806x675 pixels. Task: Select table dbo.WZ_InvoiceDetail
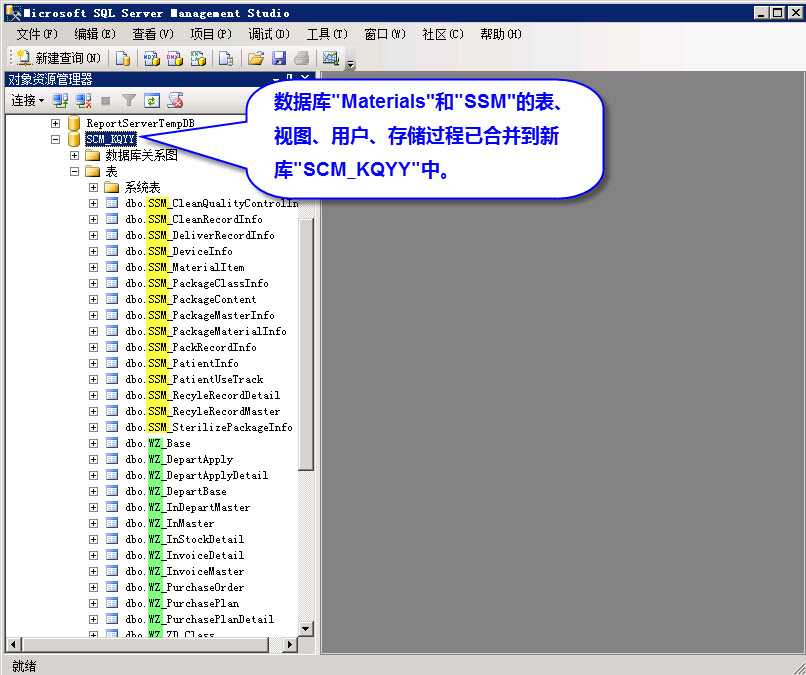click(185, 555)
